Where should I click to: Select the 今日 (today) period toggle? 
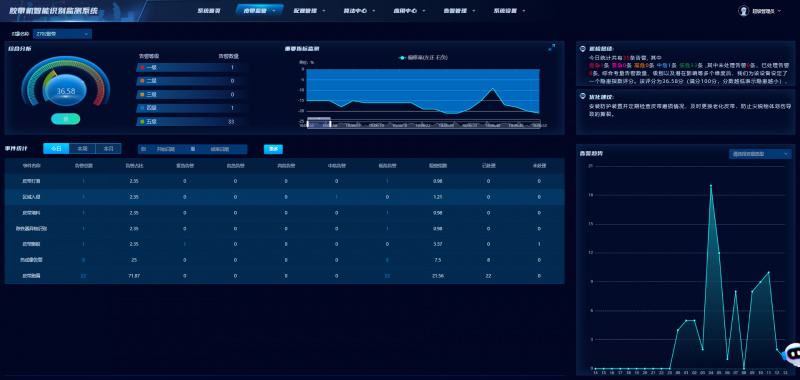(x=56, y=149)
